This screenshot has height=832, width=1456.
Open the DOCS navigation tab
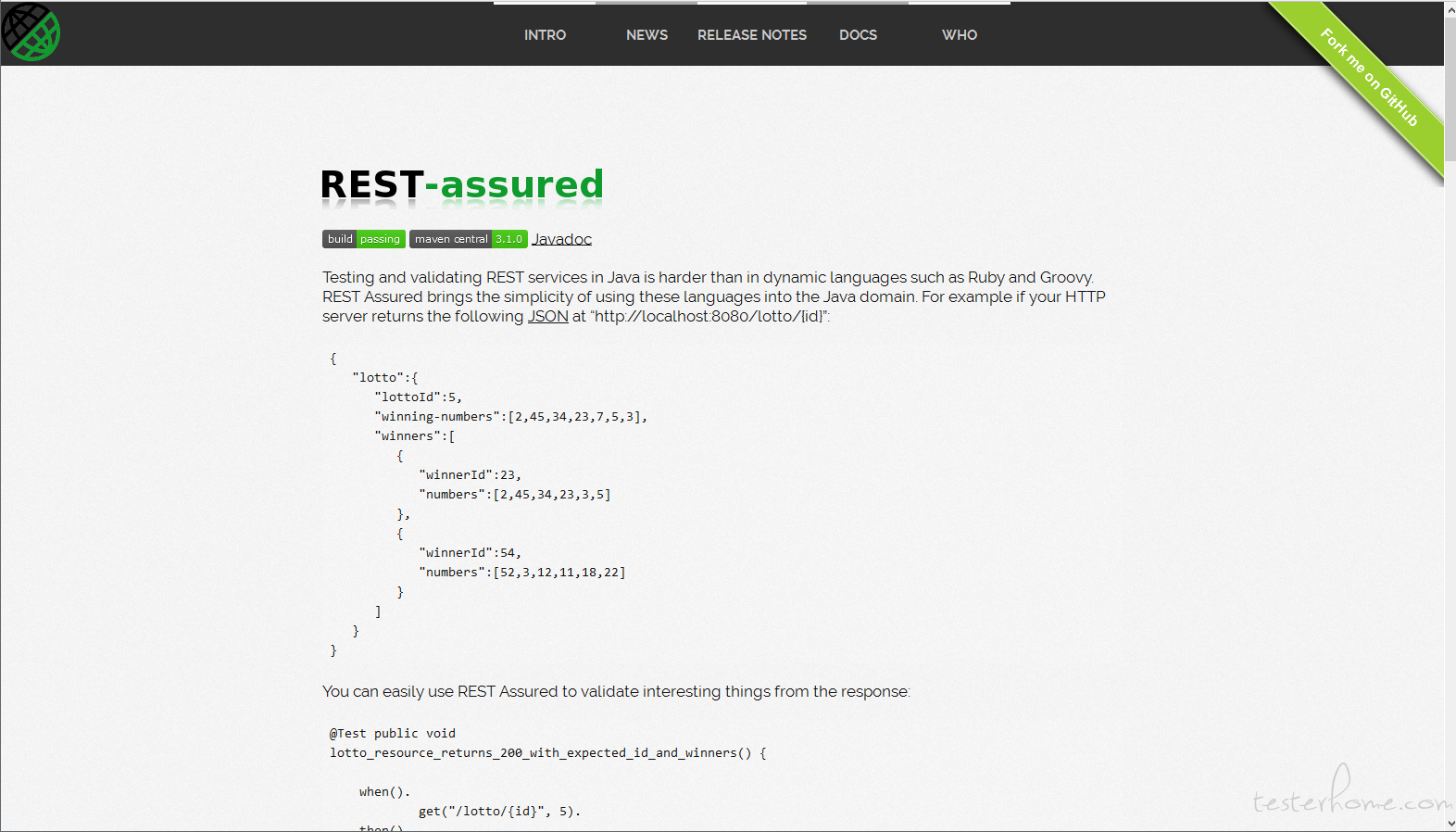[x=858, y=35]
